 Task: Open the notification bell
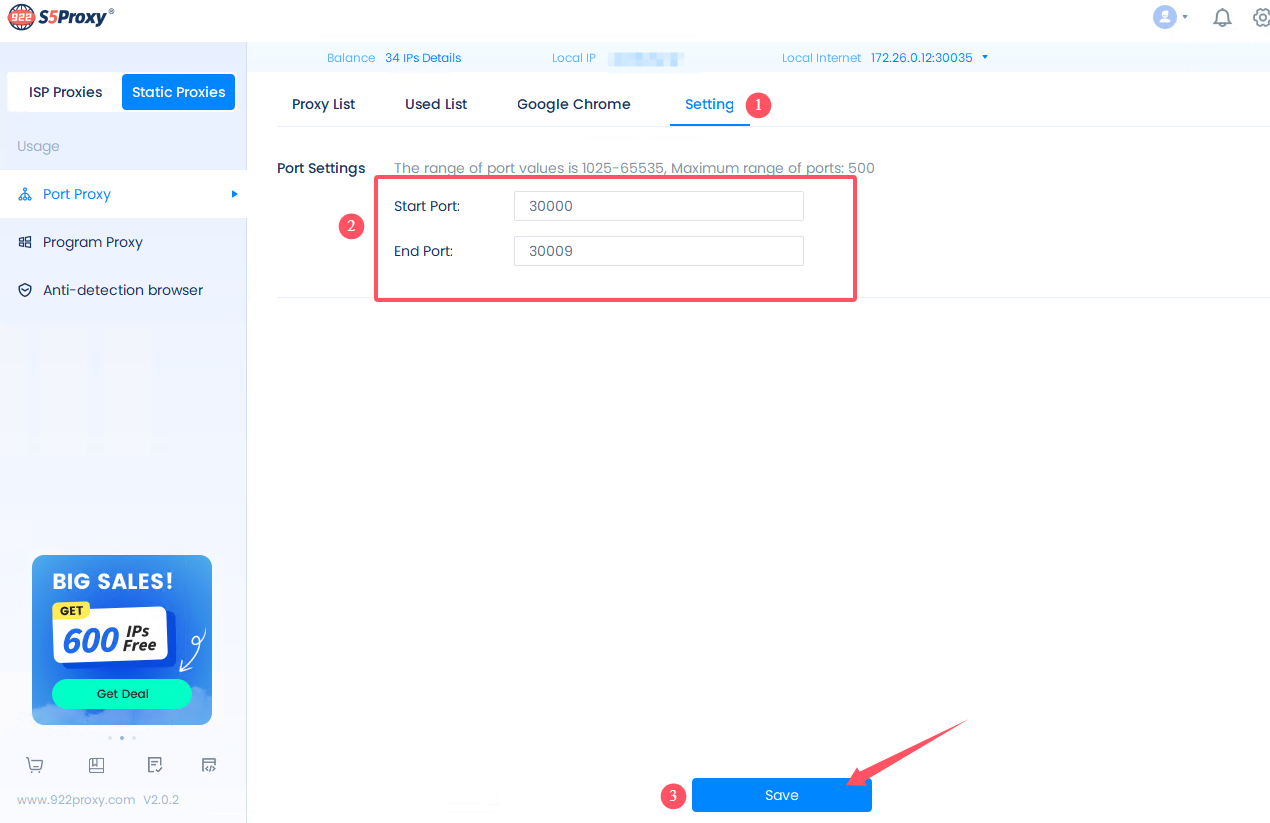click(x=1222, y=17)
